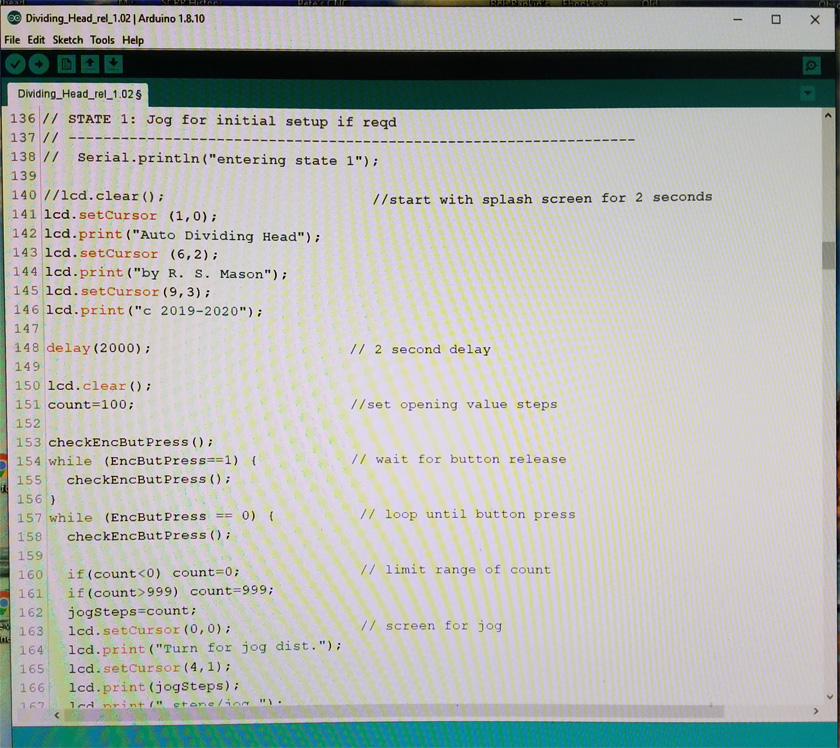Screen dimensions: 840x748
Task: Click the scroll-up arrow of the editor
Action: click(x=828, y=114)
